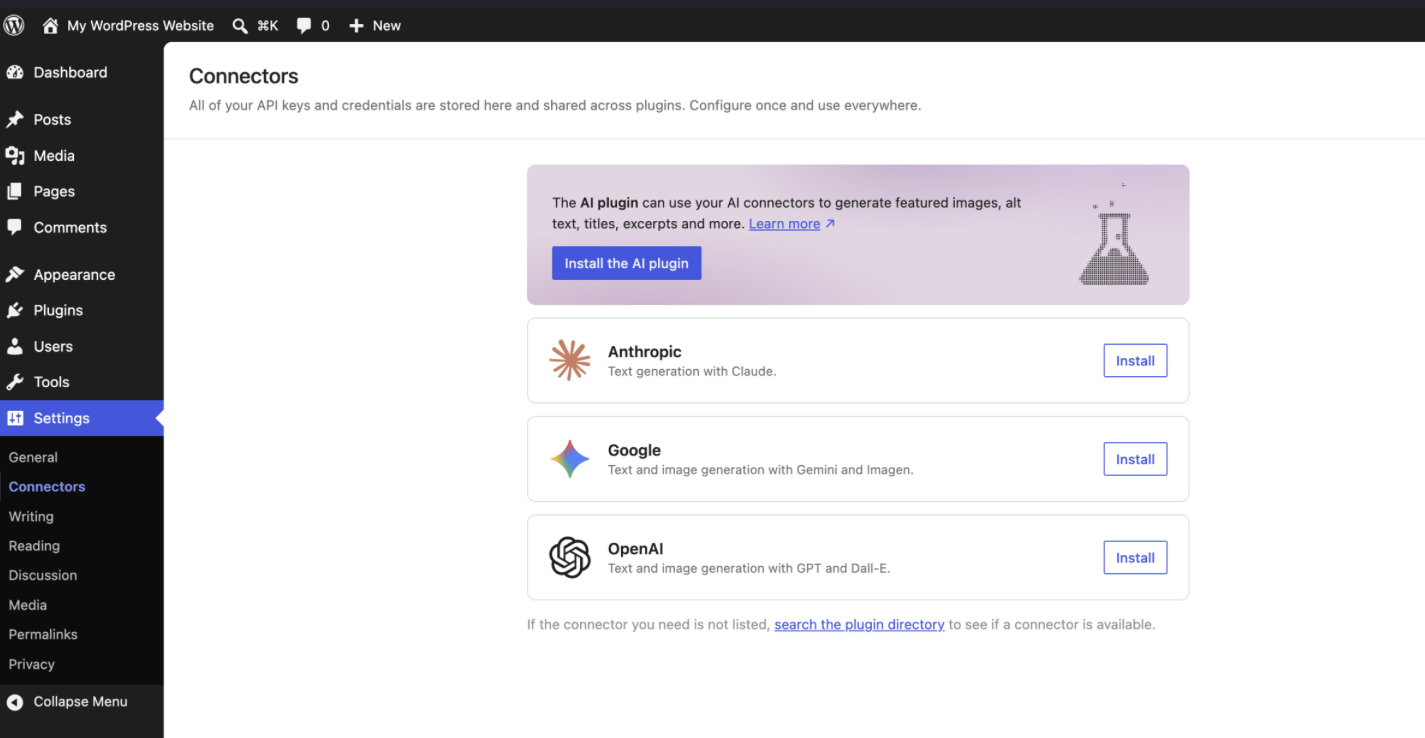This screenshot has height=738, width=1425.
Task: Open Privacy settings
Action: pyautogui.click(x=32, y=664)
